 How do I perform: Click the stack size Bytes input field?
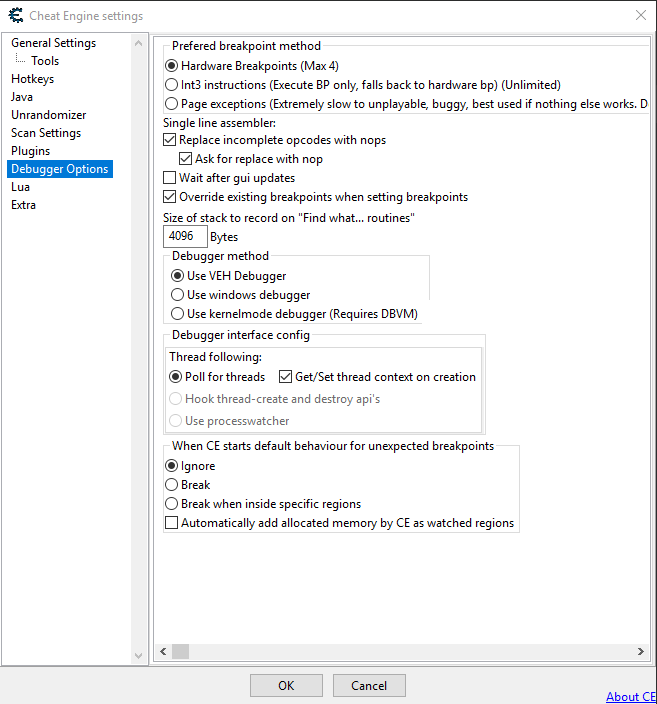click(185, 237)
